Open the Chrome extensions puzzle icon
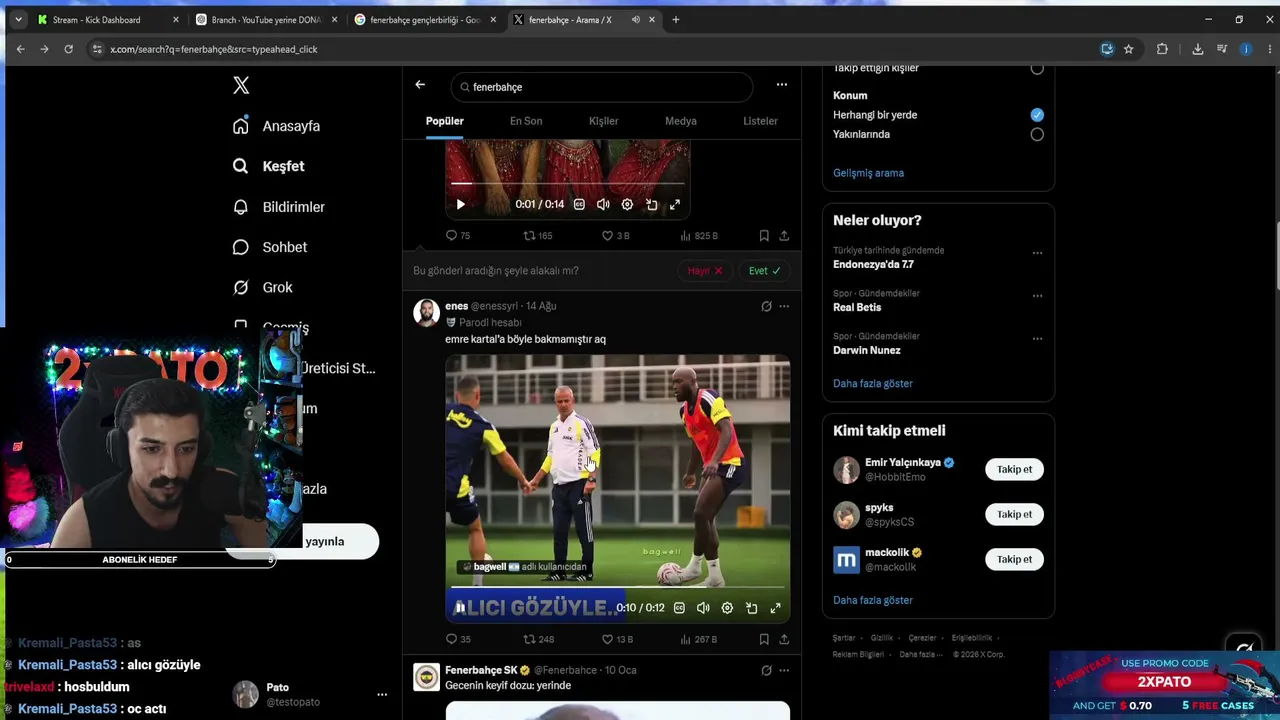 1162,49
